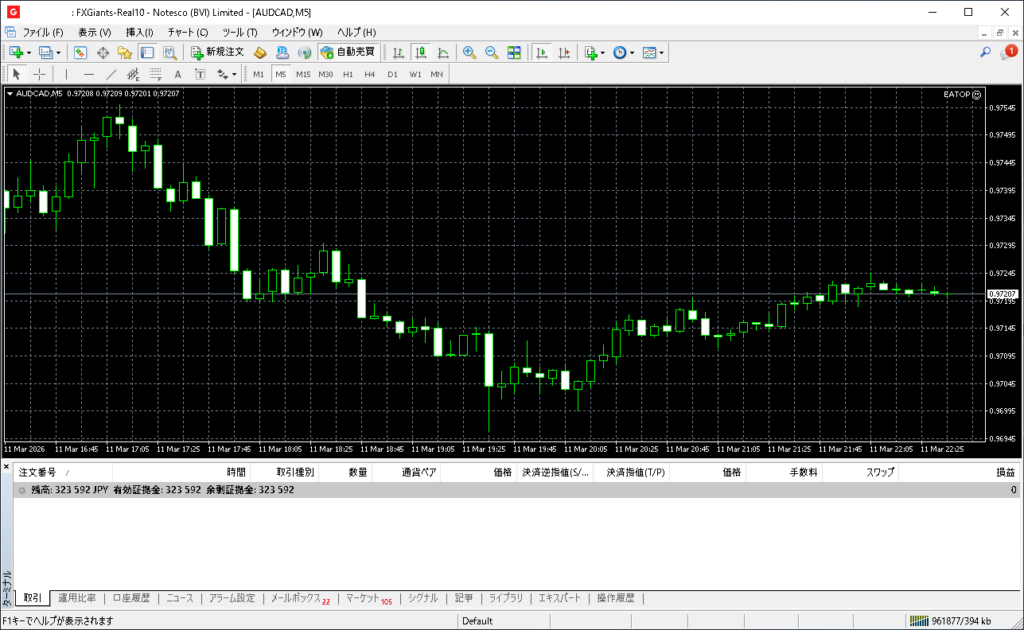
Task: Switch chart to candlestick display
Action: pos(421,52)
